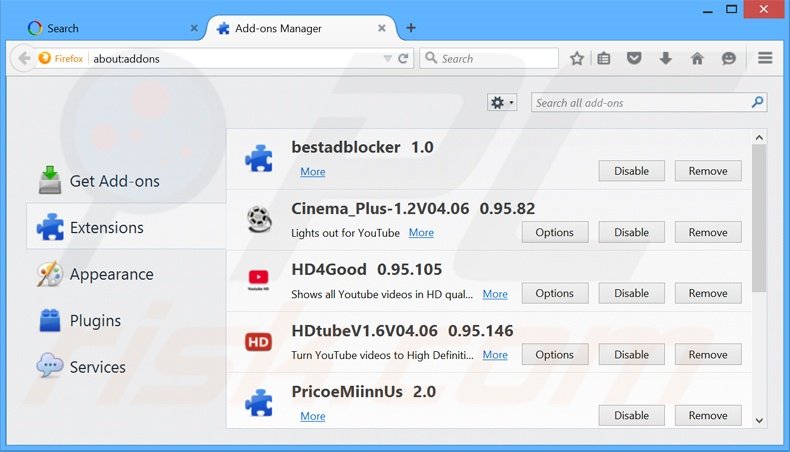Open Options for Cinema_Plus-1.2V04.06
The height and width of the screenshot is (452, 790).
tap(555, 232)
